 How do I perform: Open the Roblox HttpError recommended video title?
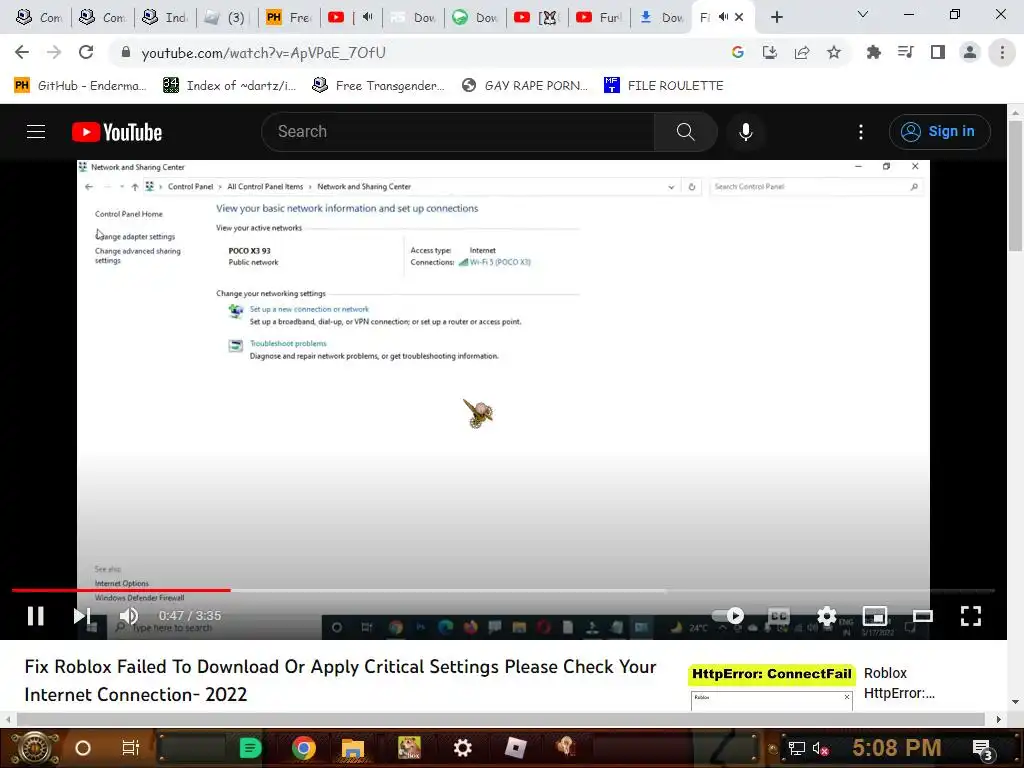coord(899,683)
